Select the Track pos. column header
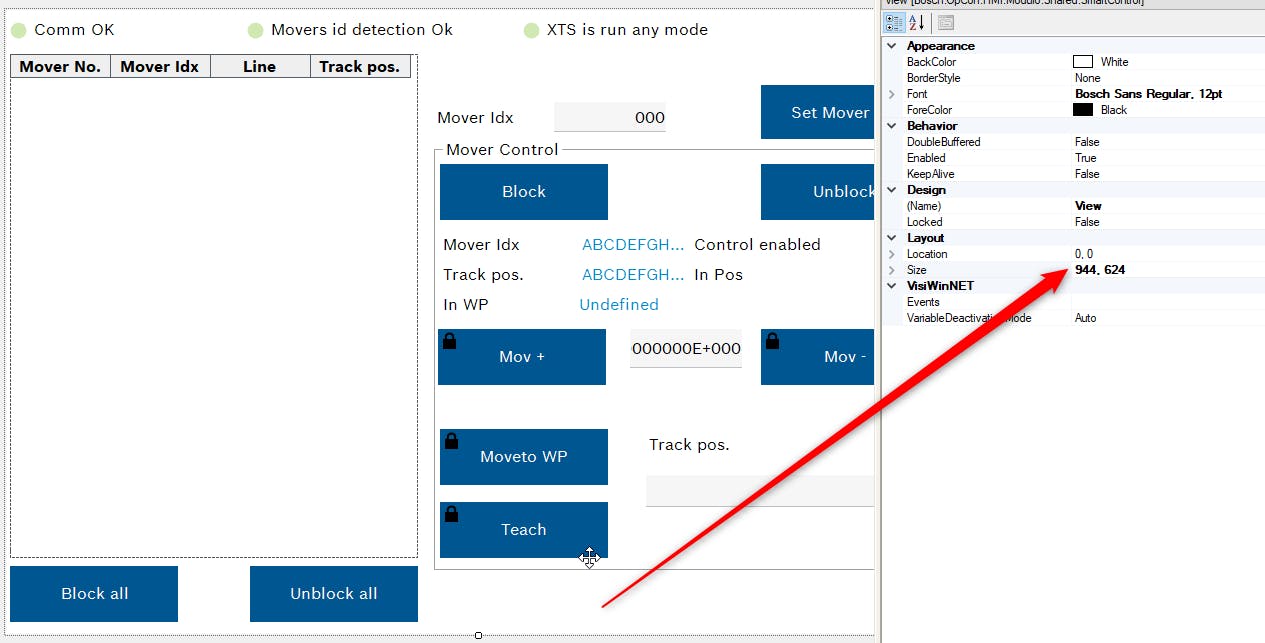This screenshot has height=643, width=1265. point(360,67)
